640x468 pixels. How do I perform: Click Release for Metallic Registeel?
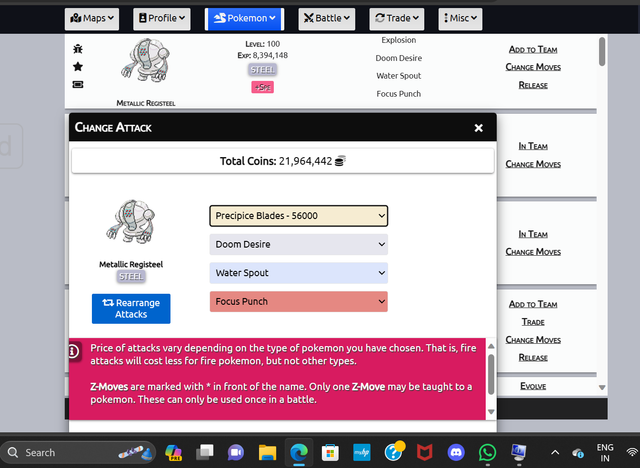coord(533,85)
